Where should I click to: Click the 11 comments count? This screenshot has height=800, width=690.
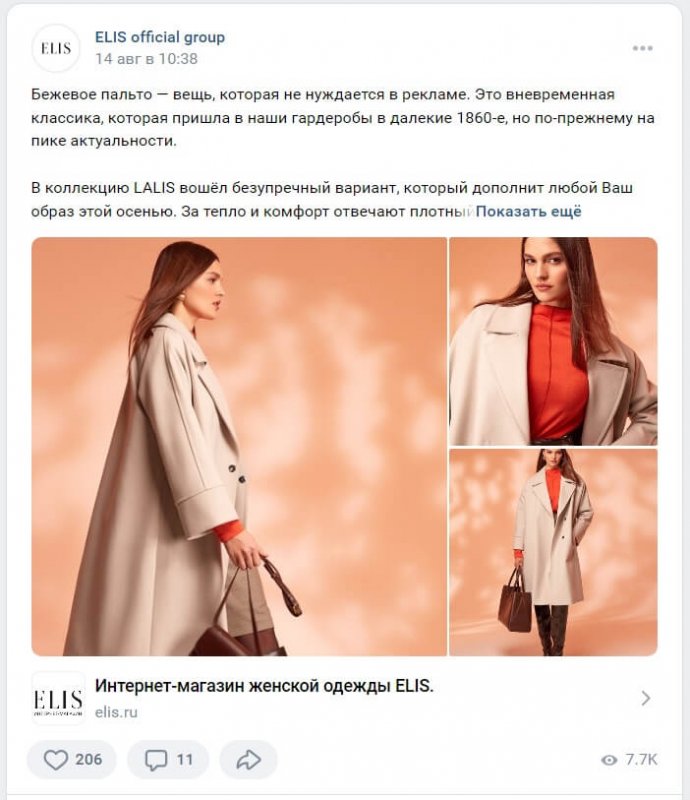185,760
